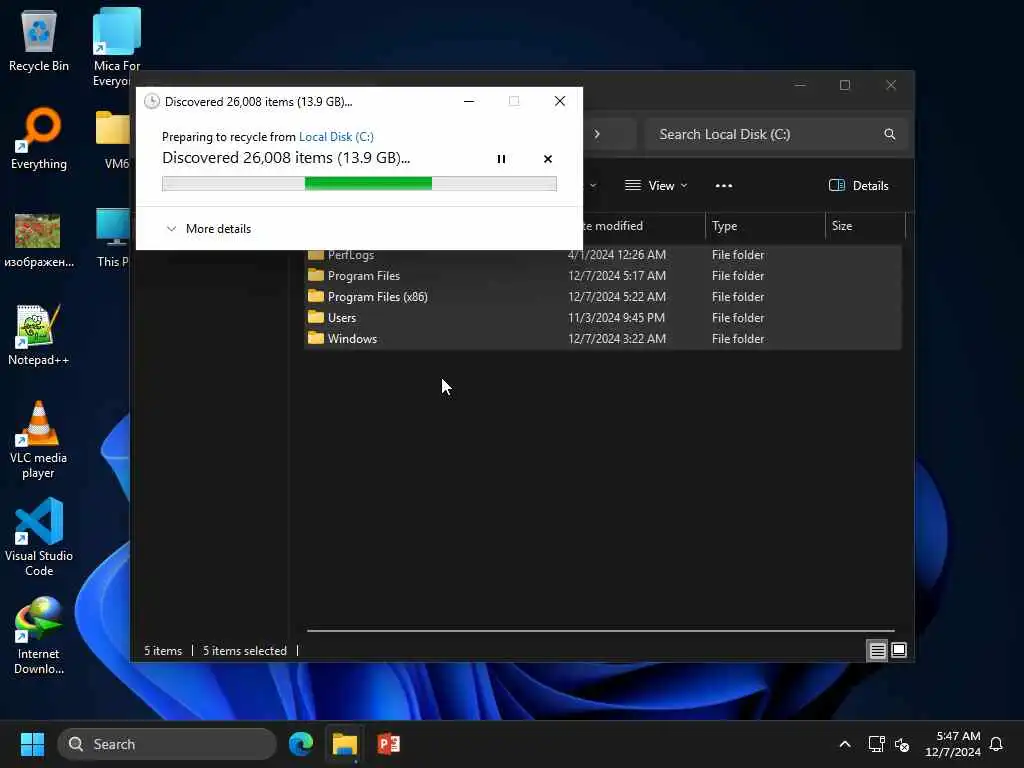This screenshot has width=1024, height=768.
Task: Click date 12/7/2024 3:22 AM cell
Action: (616, 338)
